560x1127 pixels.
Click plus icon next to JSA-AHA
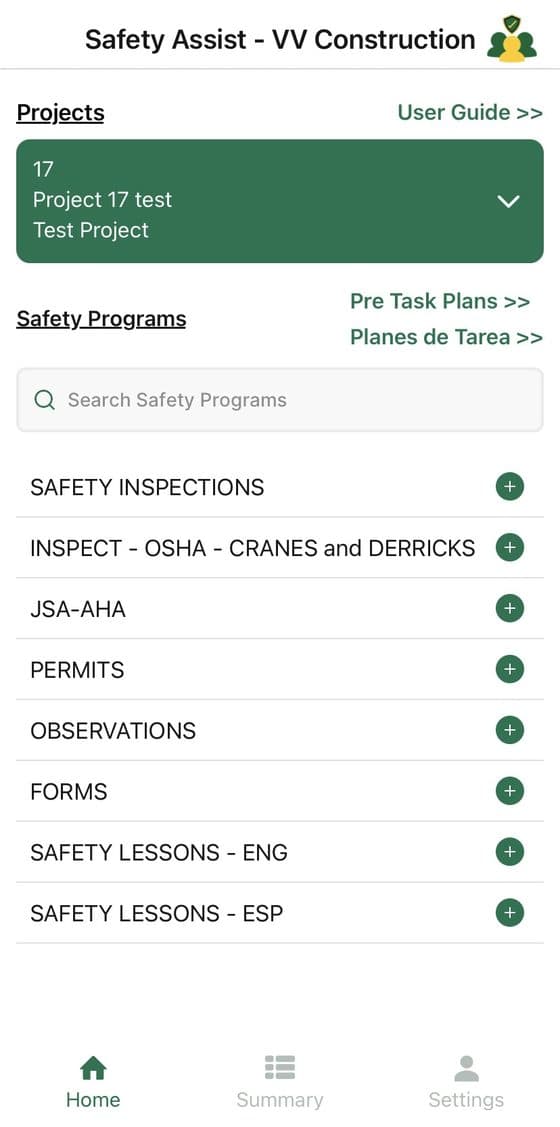tap(510, 609)
